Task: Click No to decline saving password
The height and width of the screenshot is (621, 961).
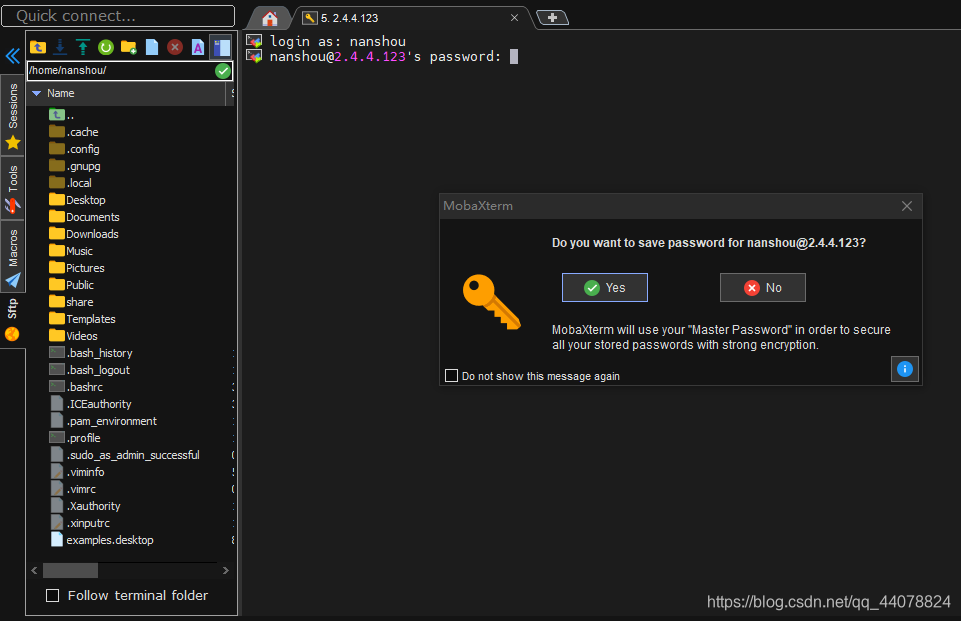Action: 762,287
